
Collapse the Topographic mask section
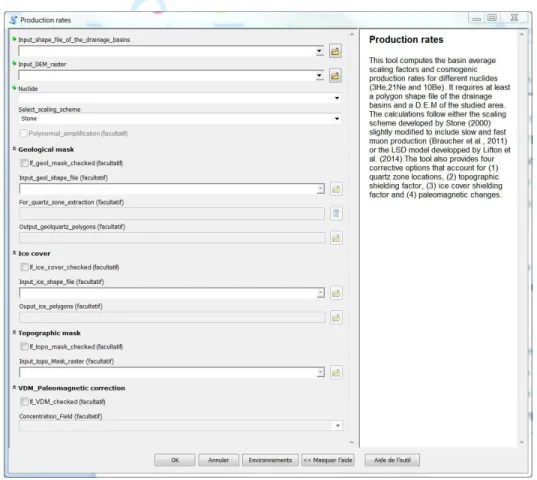click(14, 332)
